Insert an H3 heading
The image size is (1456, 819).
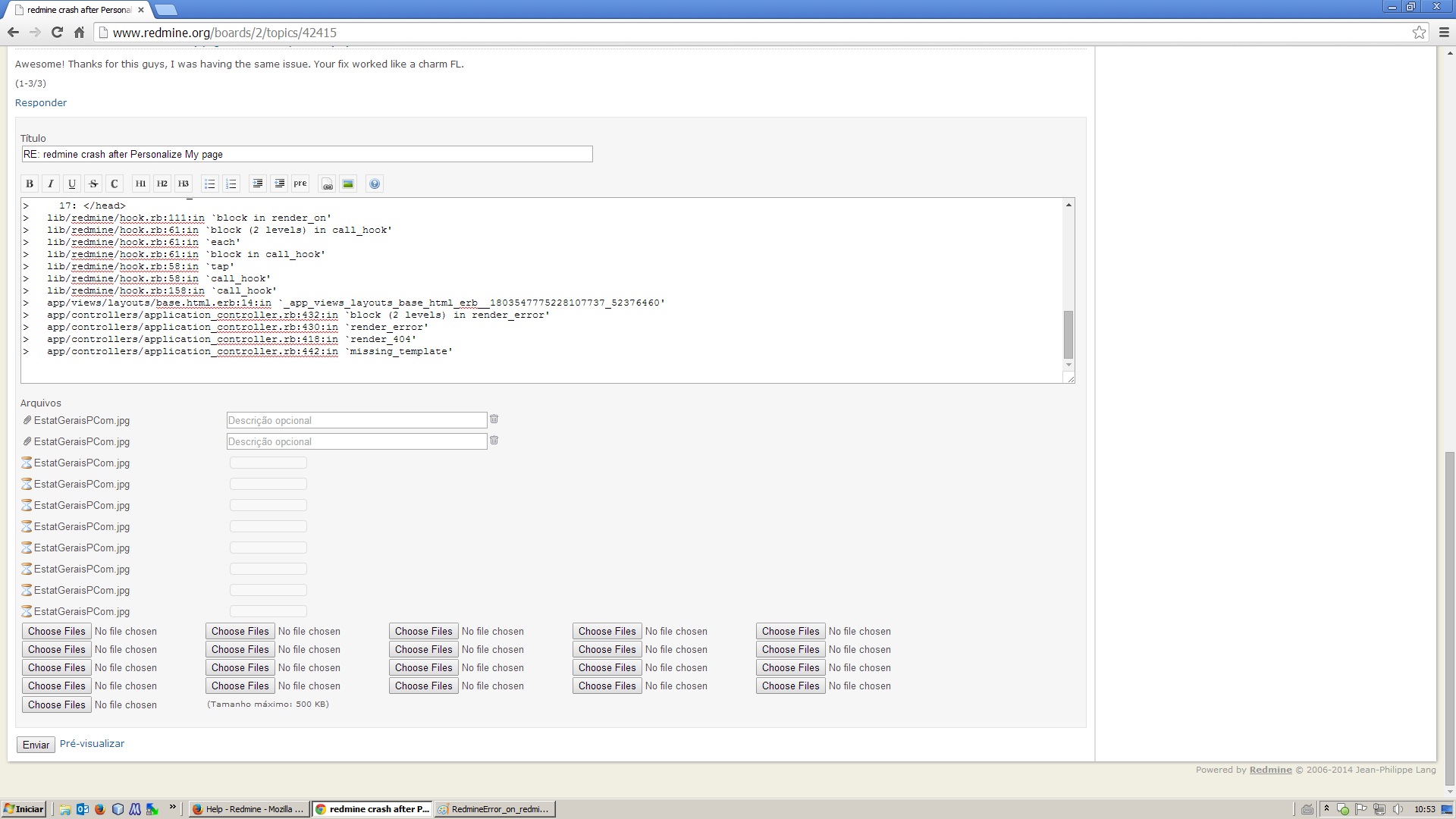(183, 184)
